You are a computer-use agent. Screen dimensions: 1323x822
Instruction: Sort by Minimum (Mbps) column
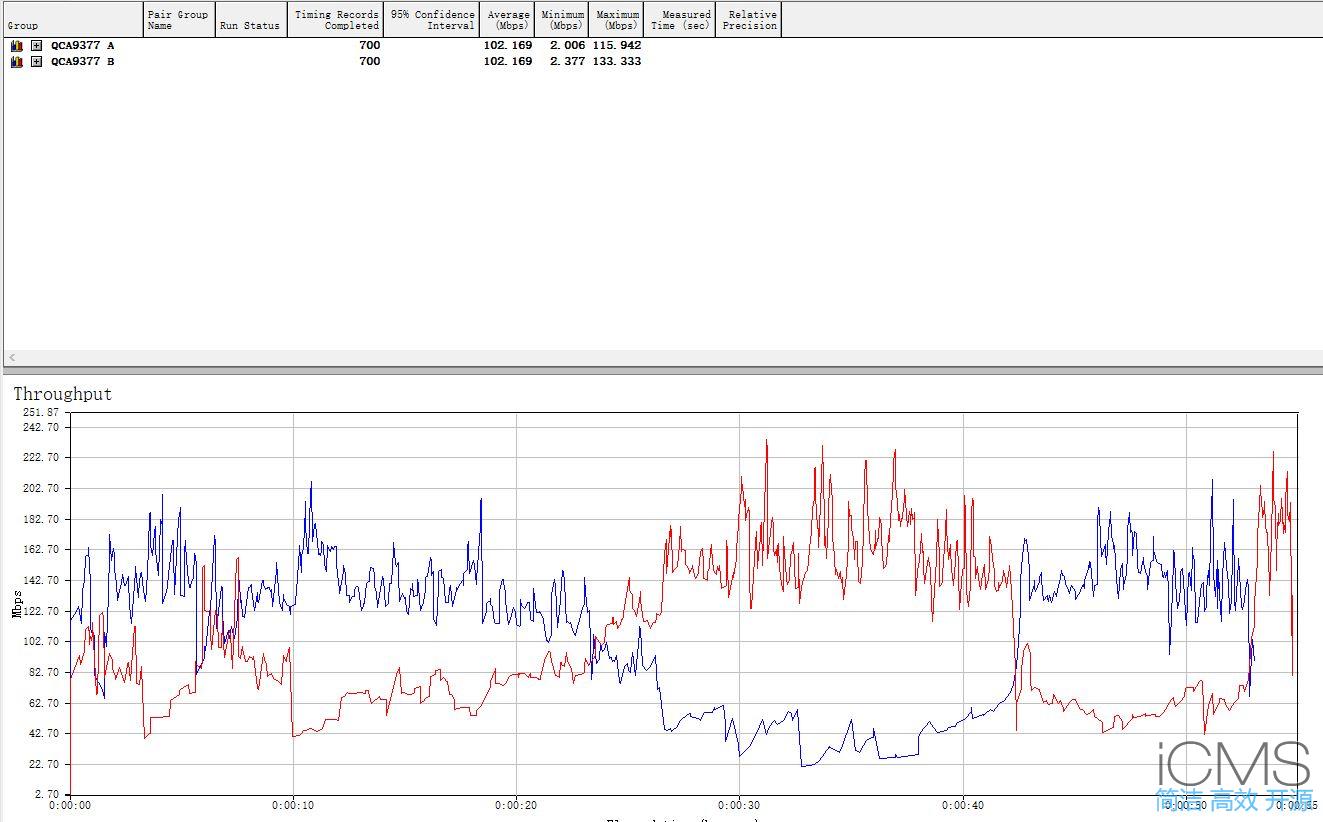pos(563,20)
